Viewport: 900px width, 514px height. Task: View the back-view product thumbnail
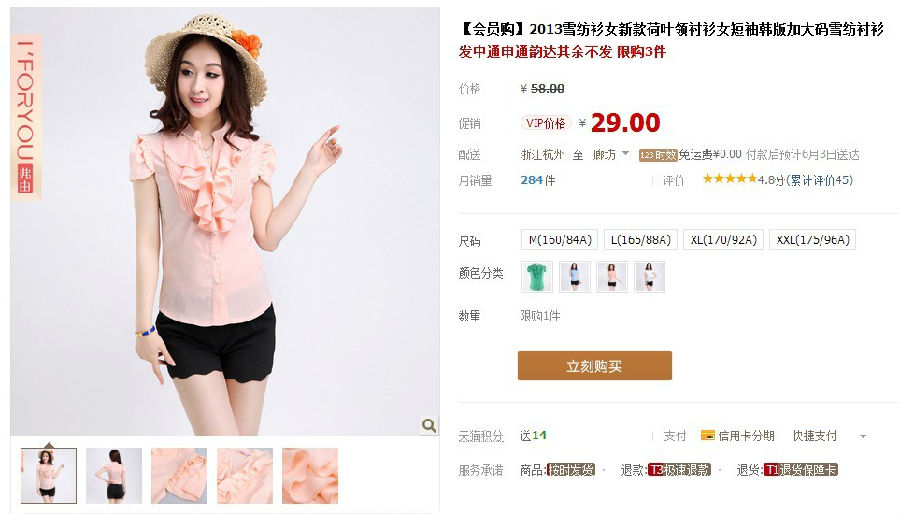114,476
